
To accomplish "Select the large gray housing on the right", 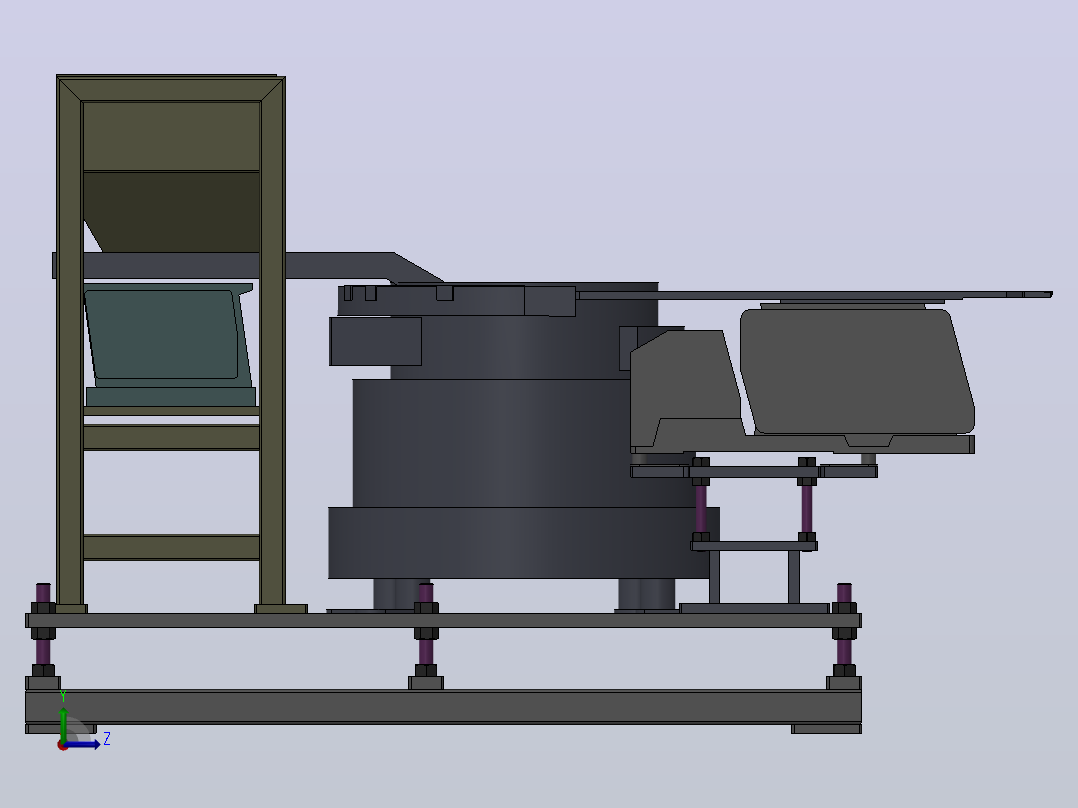I will [858, 371].
